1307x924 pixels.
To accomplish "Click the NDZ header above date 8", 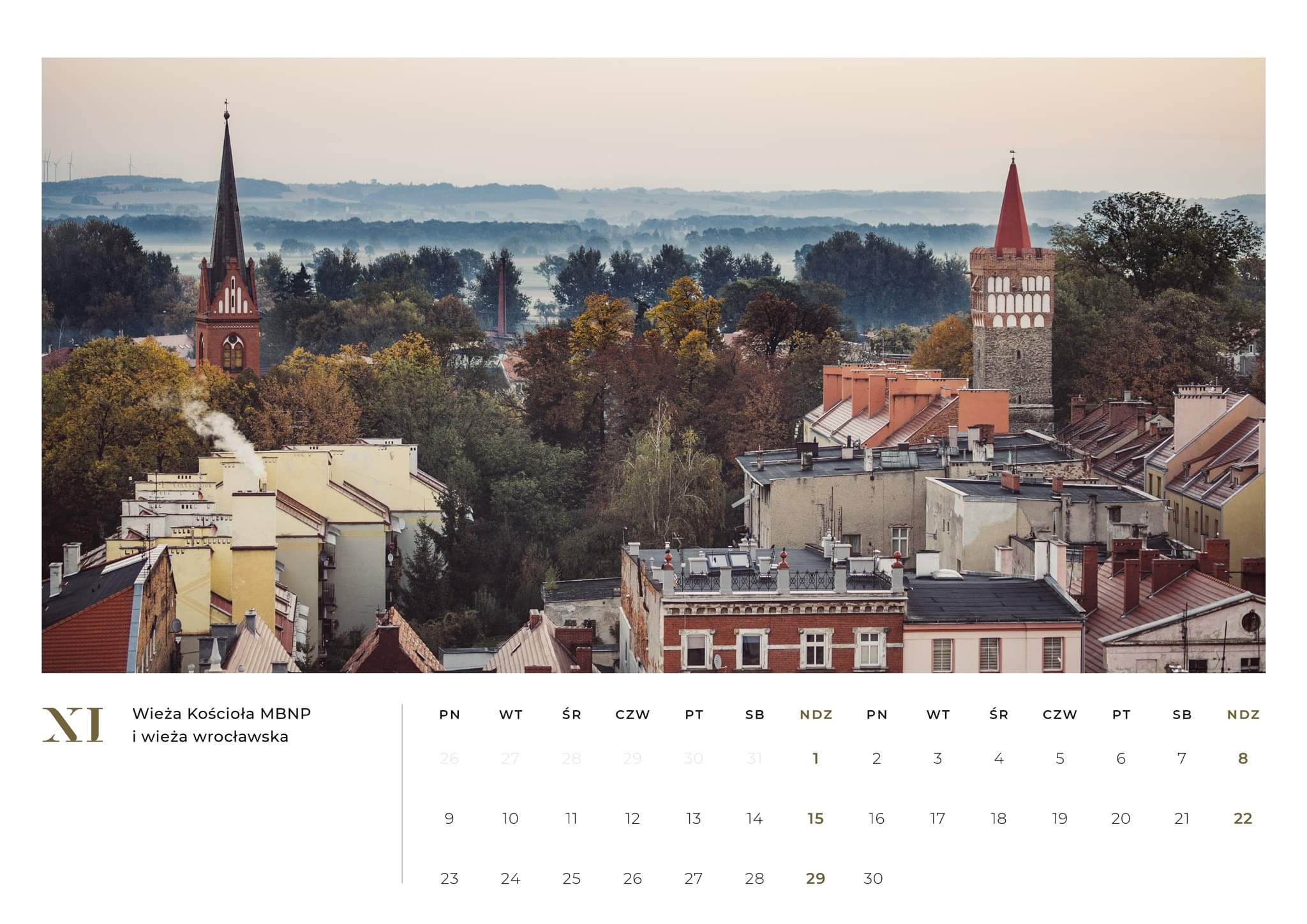I will (1243, 715).
